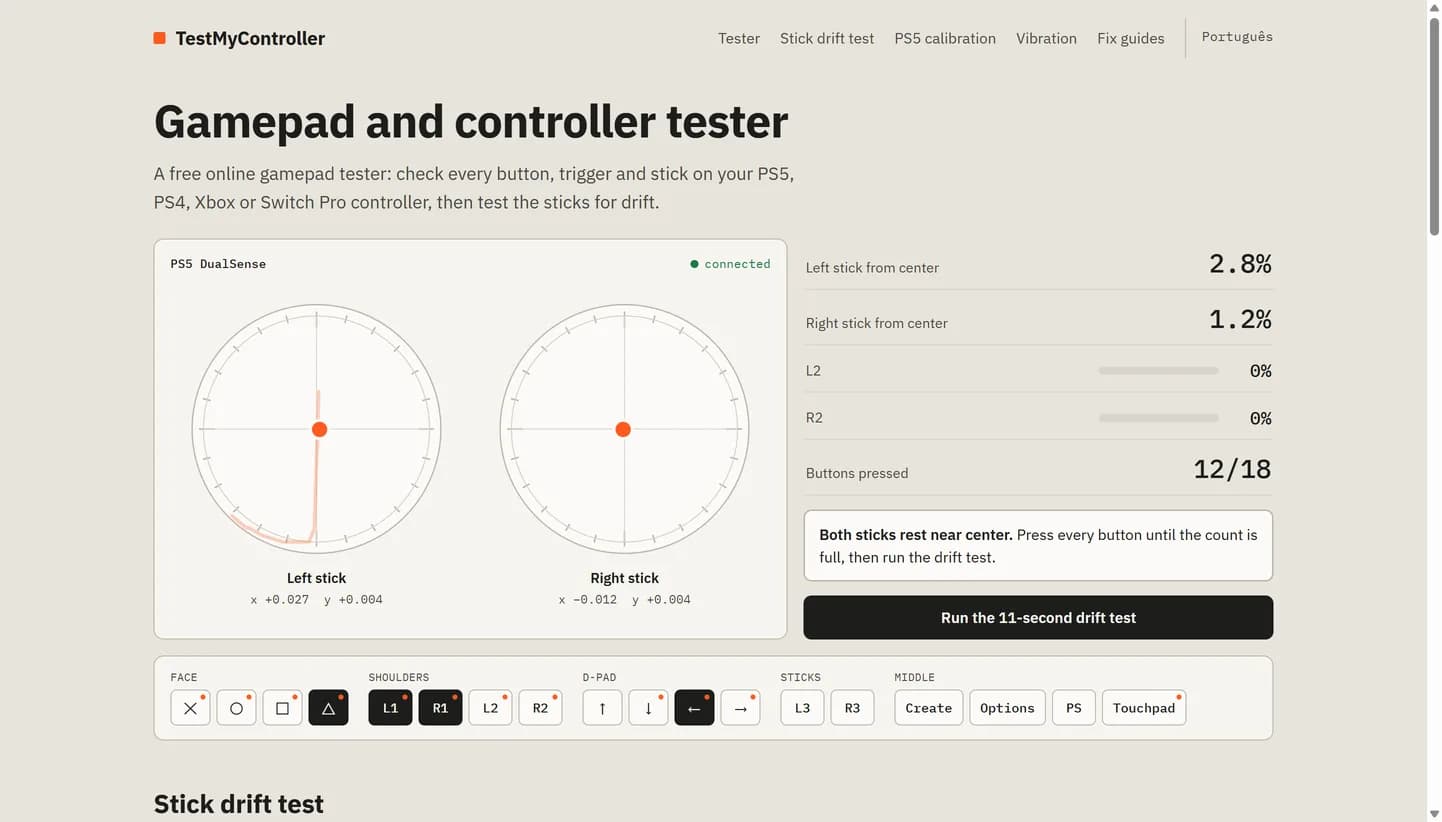Image resolution: width=1442 pixels, height=822 pixels.
Task: Click the 1.2% right stick value
Action: (1240, 320)
